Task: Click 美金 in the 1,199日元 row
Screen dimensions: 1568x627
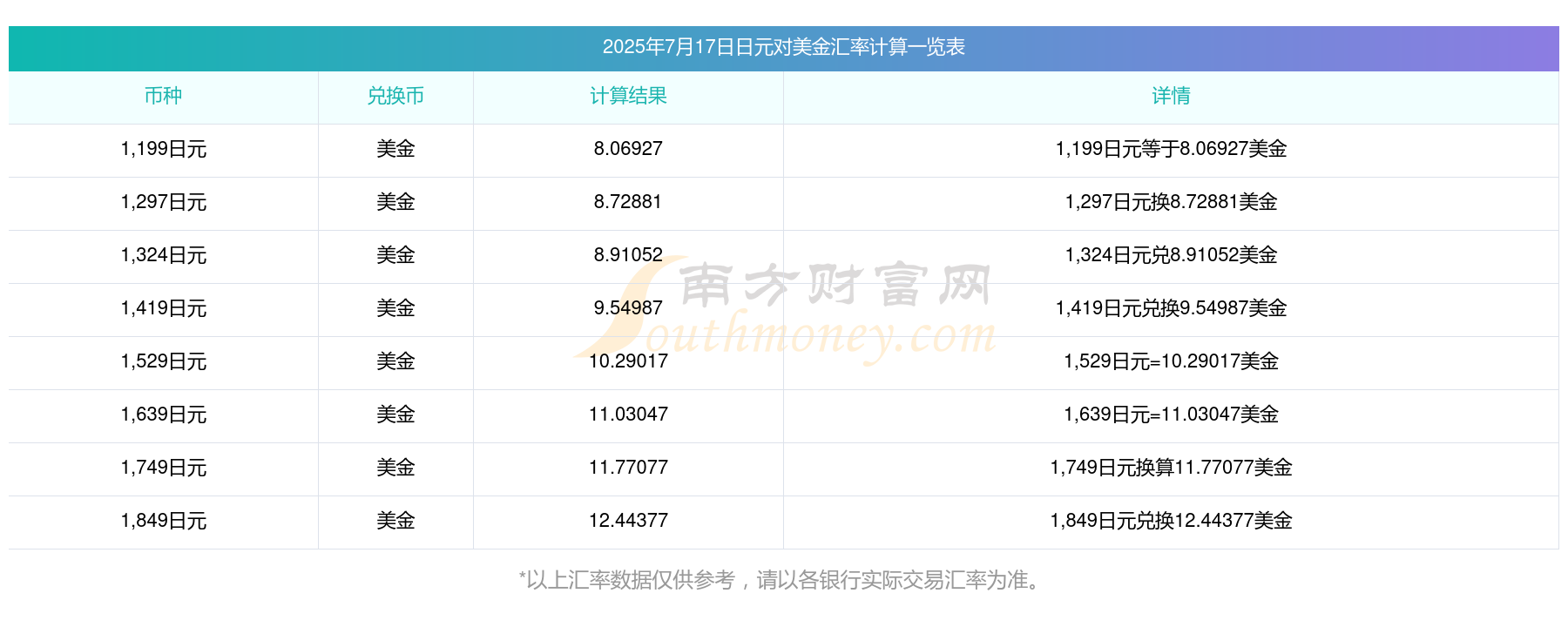Action: click(395, 149)
